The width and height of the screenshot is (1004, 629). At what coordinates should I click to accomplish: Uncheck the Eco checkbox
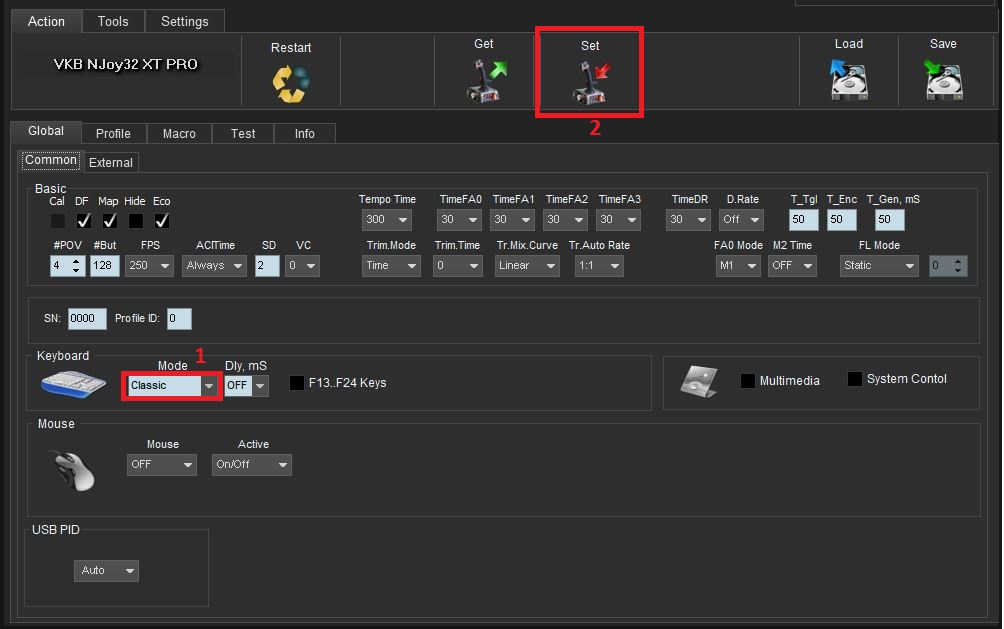coord(161,221)
